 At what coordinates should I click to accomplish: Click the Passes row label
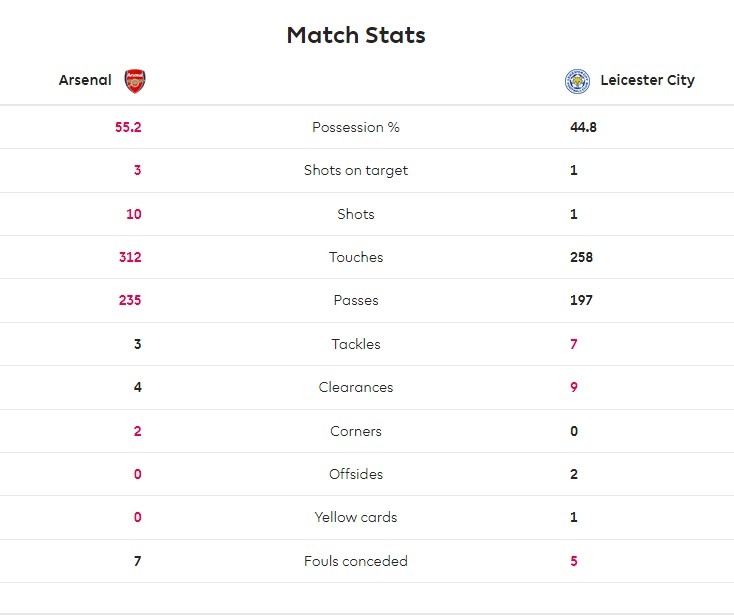(356, 300)
